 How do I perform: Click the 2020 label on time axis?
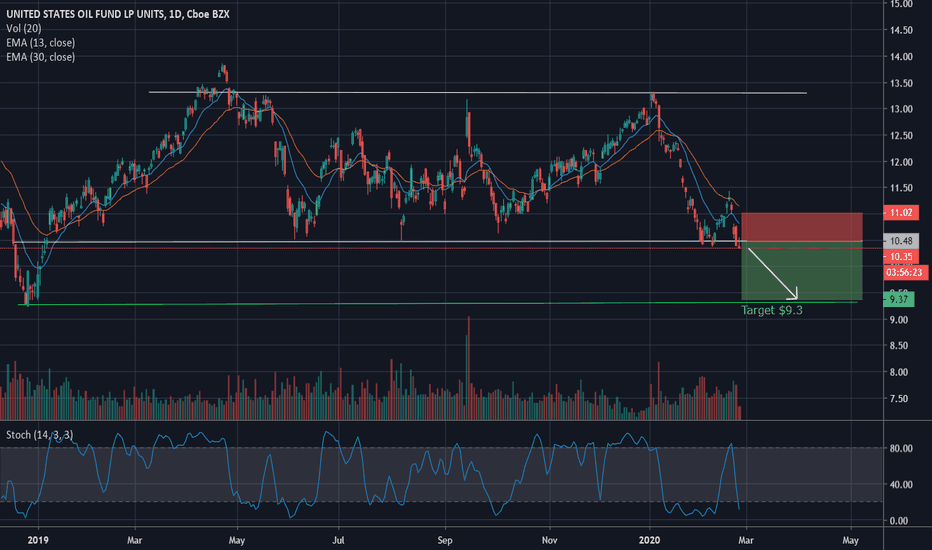[649, 540]
